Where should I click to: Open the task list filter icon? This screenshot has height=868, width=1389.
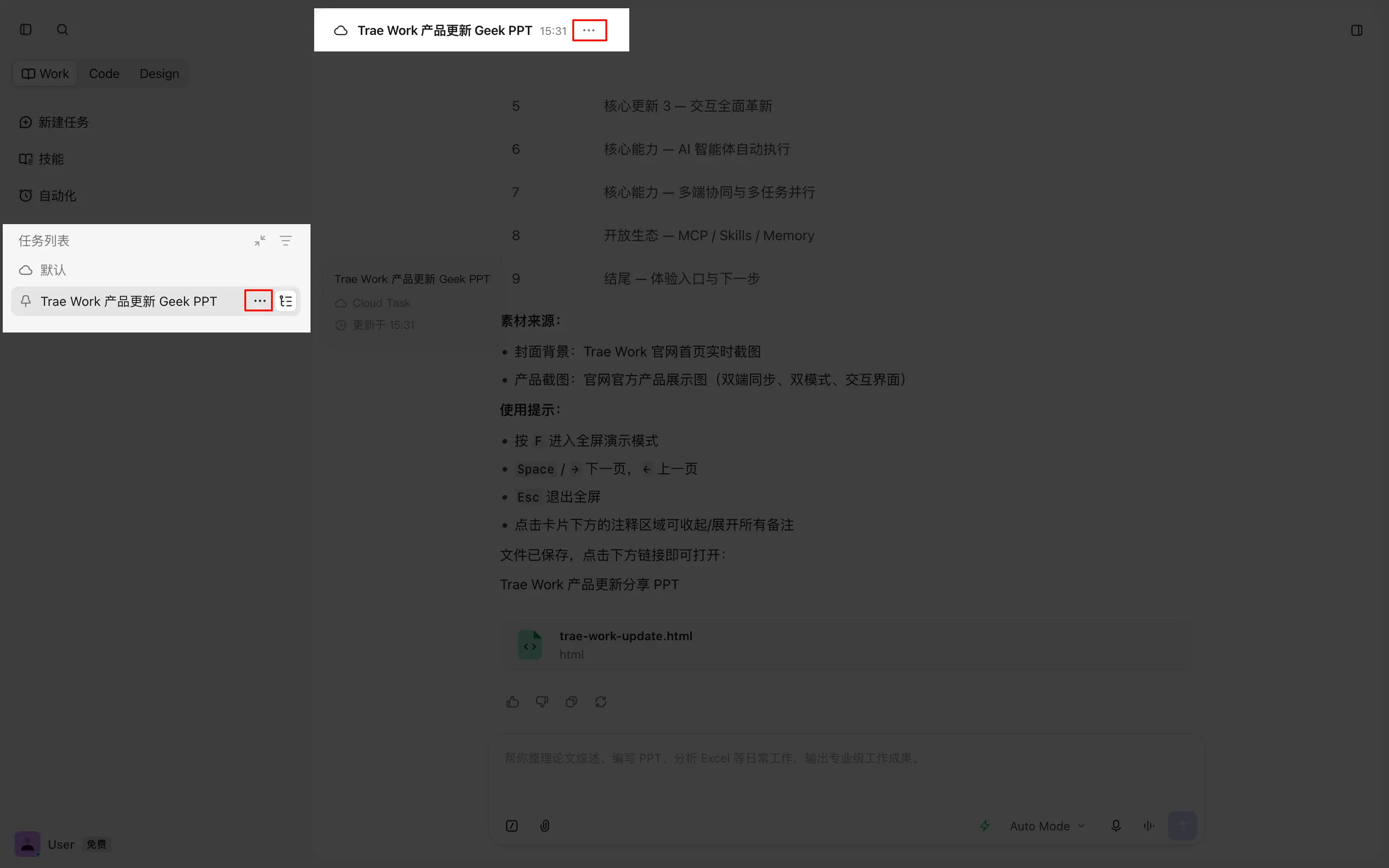click(285, 241)
